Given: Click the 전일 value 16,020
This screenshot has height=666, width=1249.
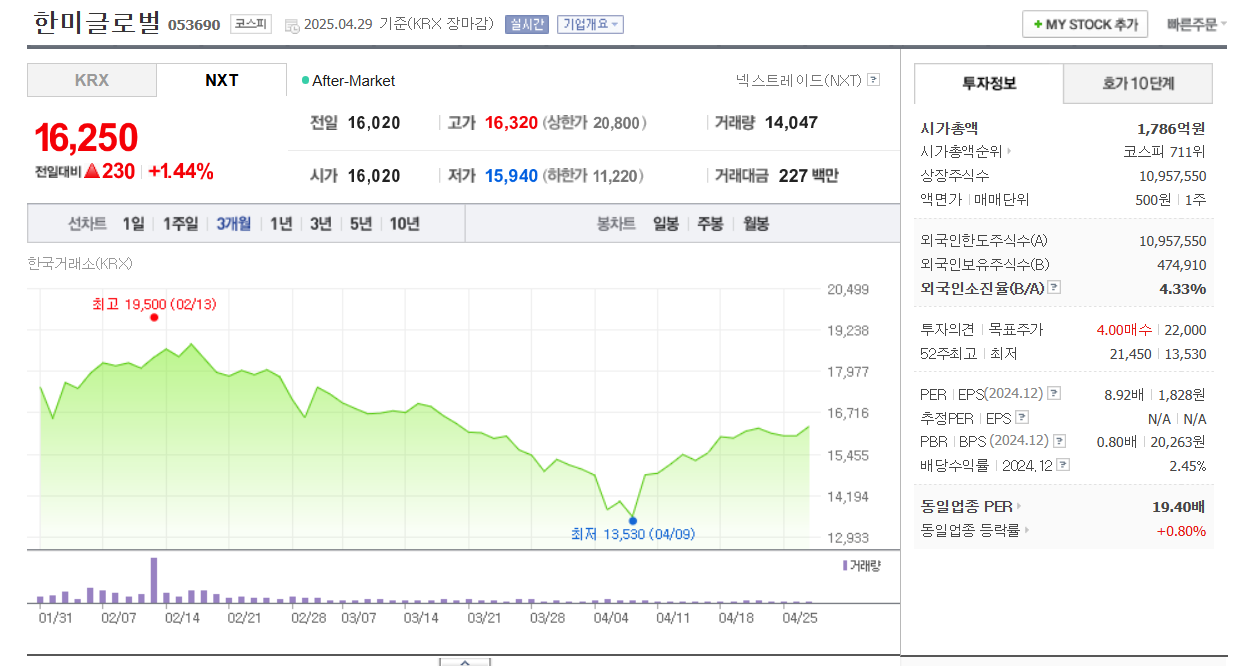Looking at the screenshot, I should coord(374,123).
